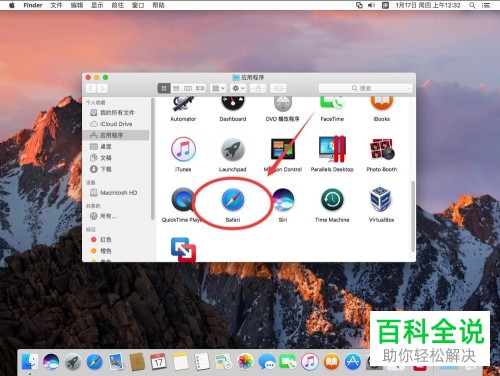Open the item arrangement dropdown
Viewport: 500px width, 376px height.
(218, 88)
